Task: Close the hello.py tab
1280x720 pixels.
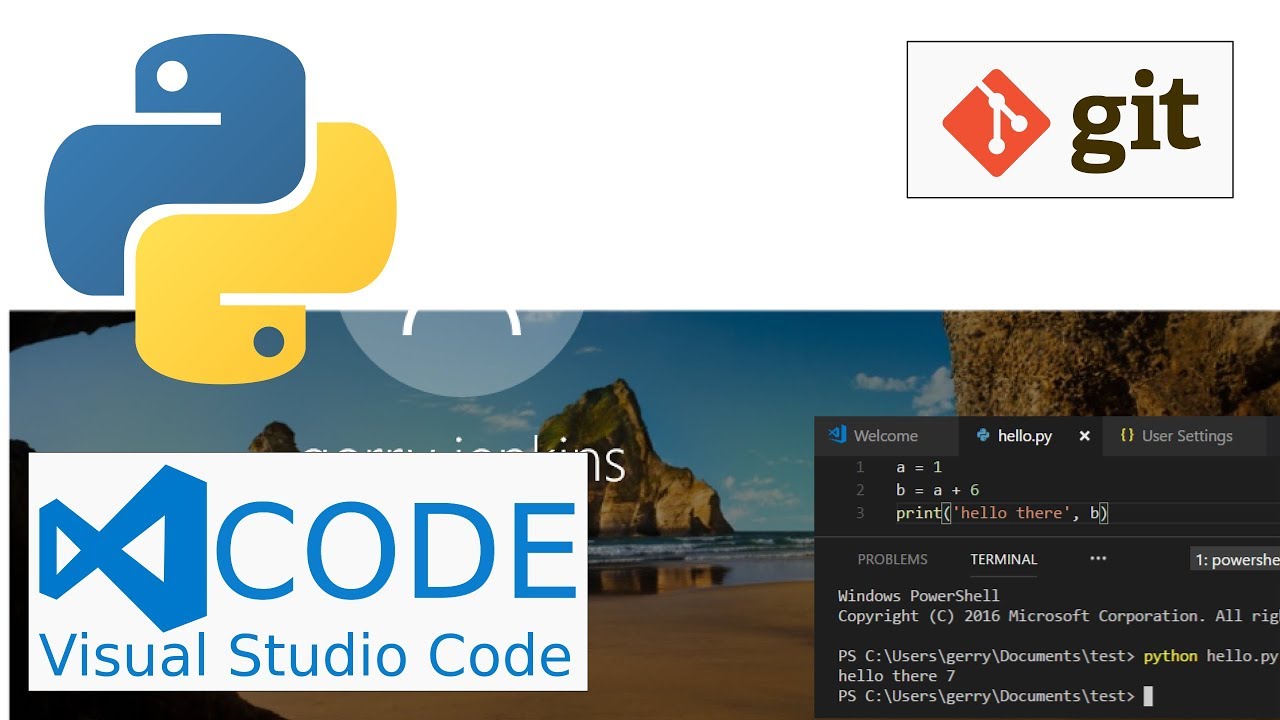Action: pyautogui.click(x=1084, y=436)
